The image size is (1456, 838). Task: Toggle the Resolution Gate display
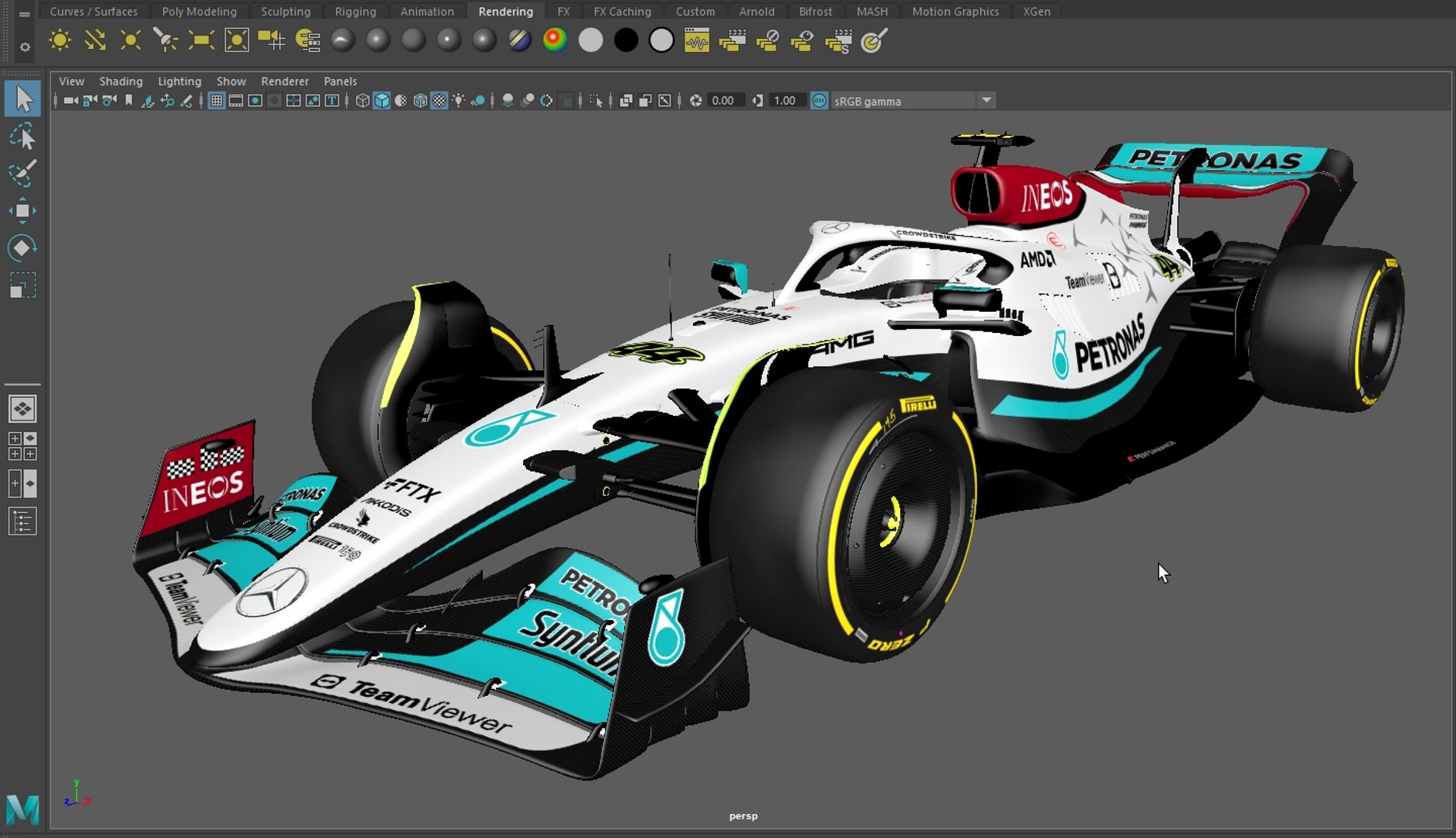tap(255, 101)
